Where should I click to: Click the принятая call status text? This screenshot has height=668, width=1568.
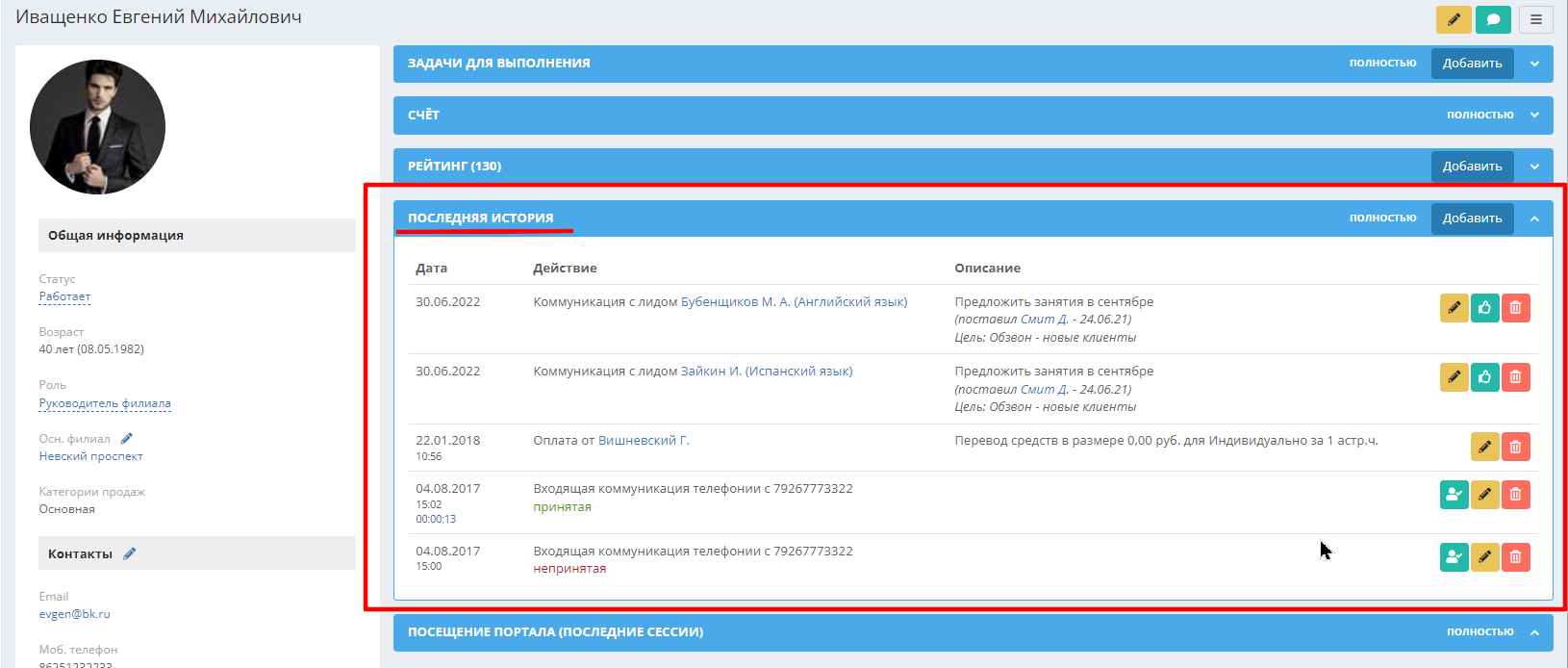[x=562, y=507]
